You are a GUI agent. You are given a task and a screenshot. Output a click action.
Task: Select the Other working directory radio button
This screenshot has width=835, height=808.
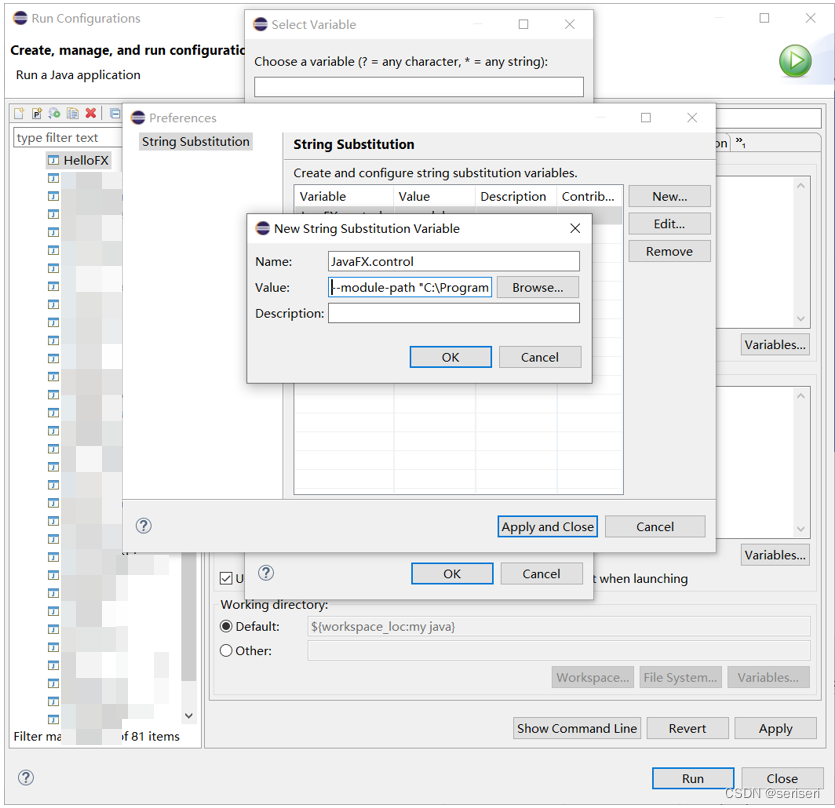click(x=226, y=650)
